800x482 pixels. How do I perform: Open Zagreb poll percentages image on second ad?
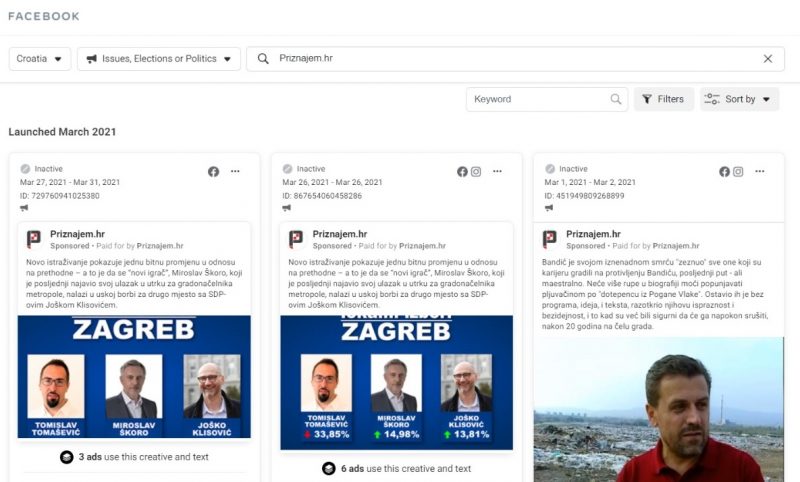pos(396,383)
